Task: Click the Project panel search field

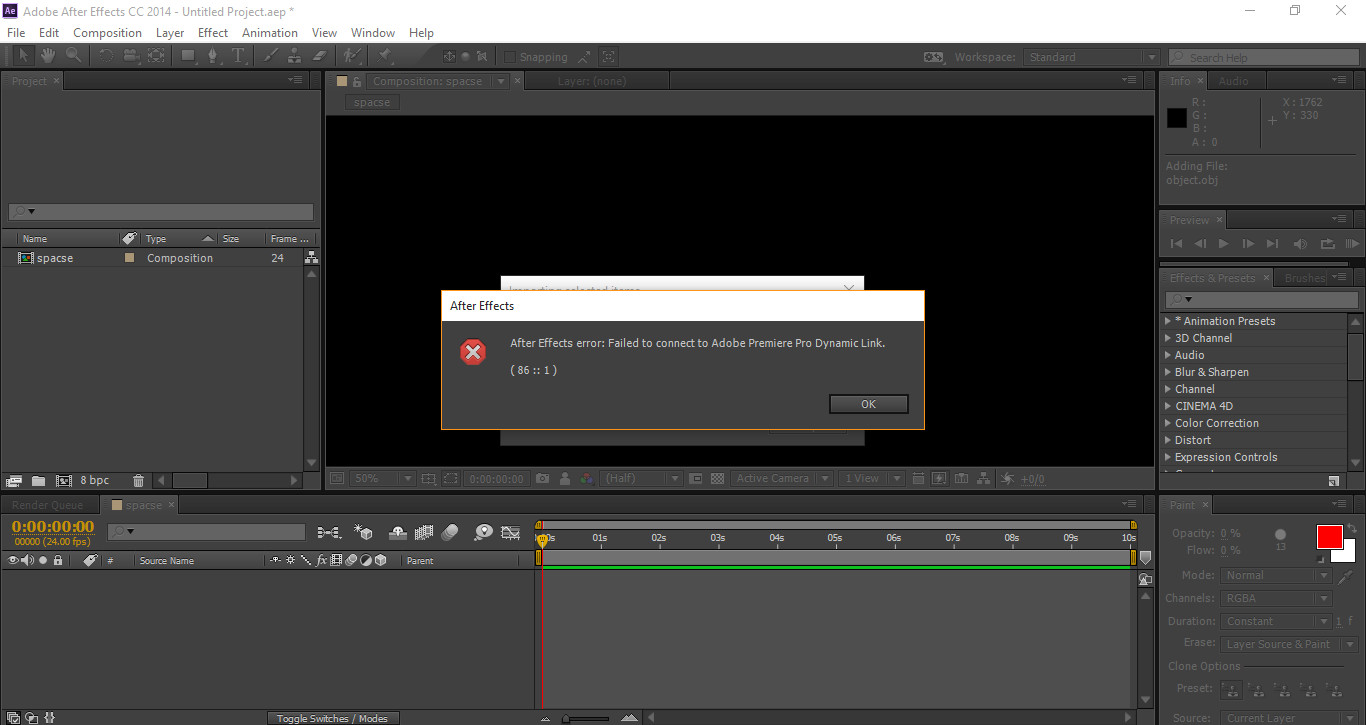Action: coord(160,212)
